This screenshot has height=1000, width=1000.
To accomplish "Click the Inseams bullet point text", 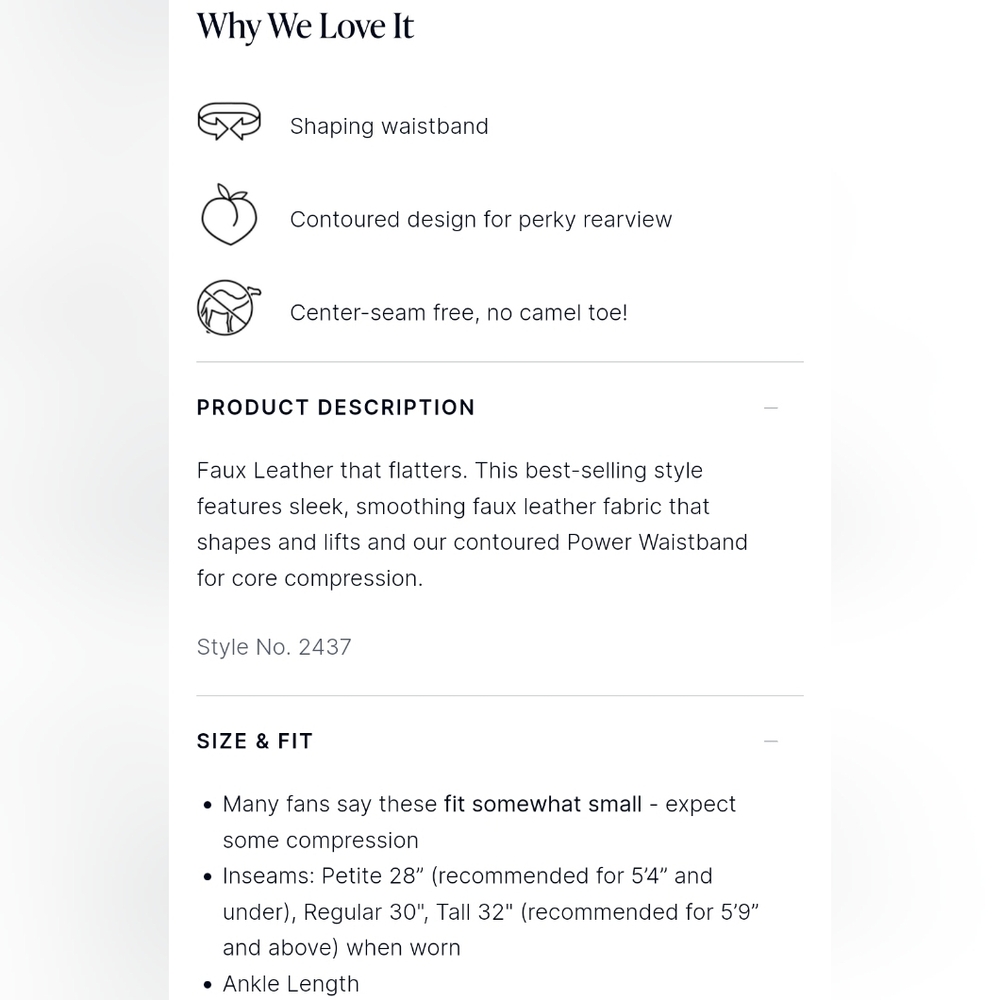I will point(490,912).
